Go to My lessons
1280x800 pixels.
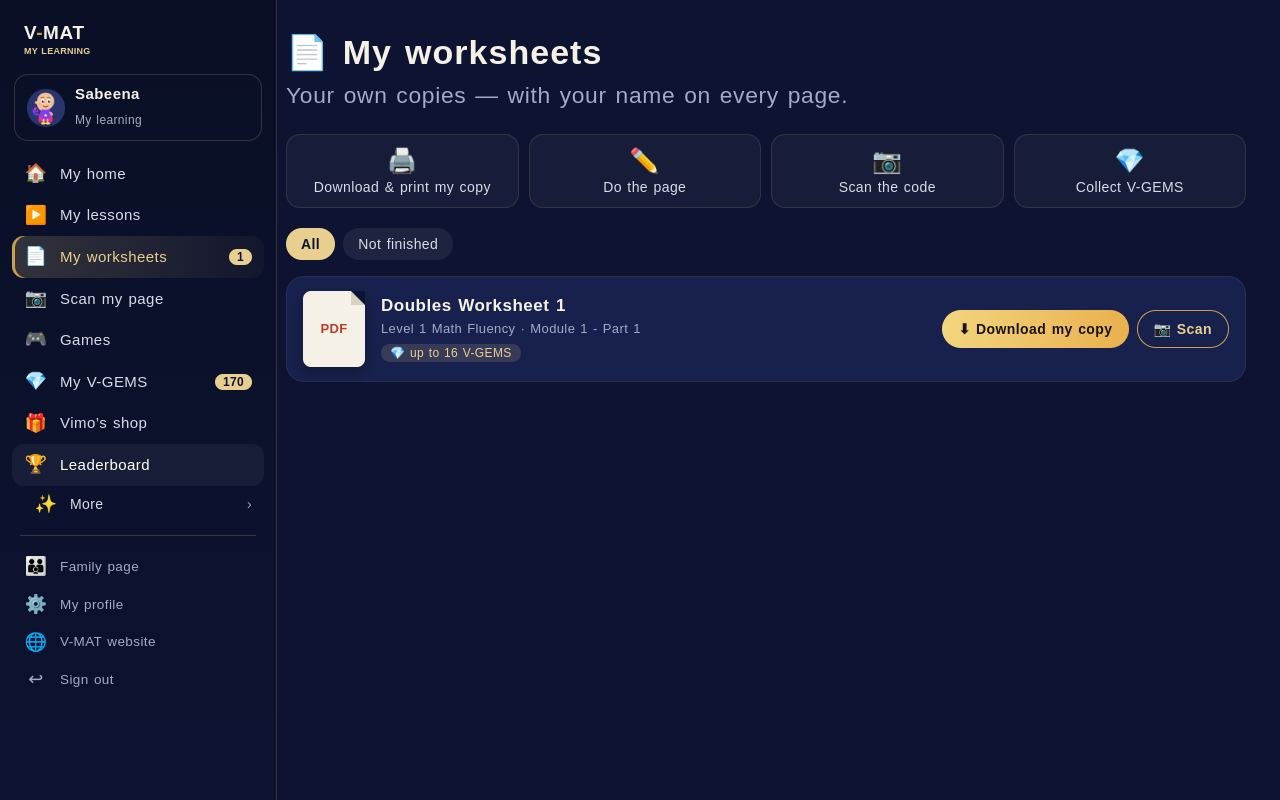[138, 215]
